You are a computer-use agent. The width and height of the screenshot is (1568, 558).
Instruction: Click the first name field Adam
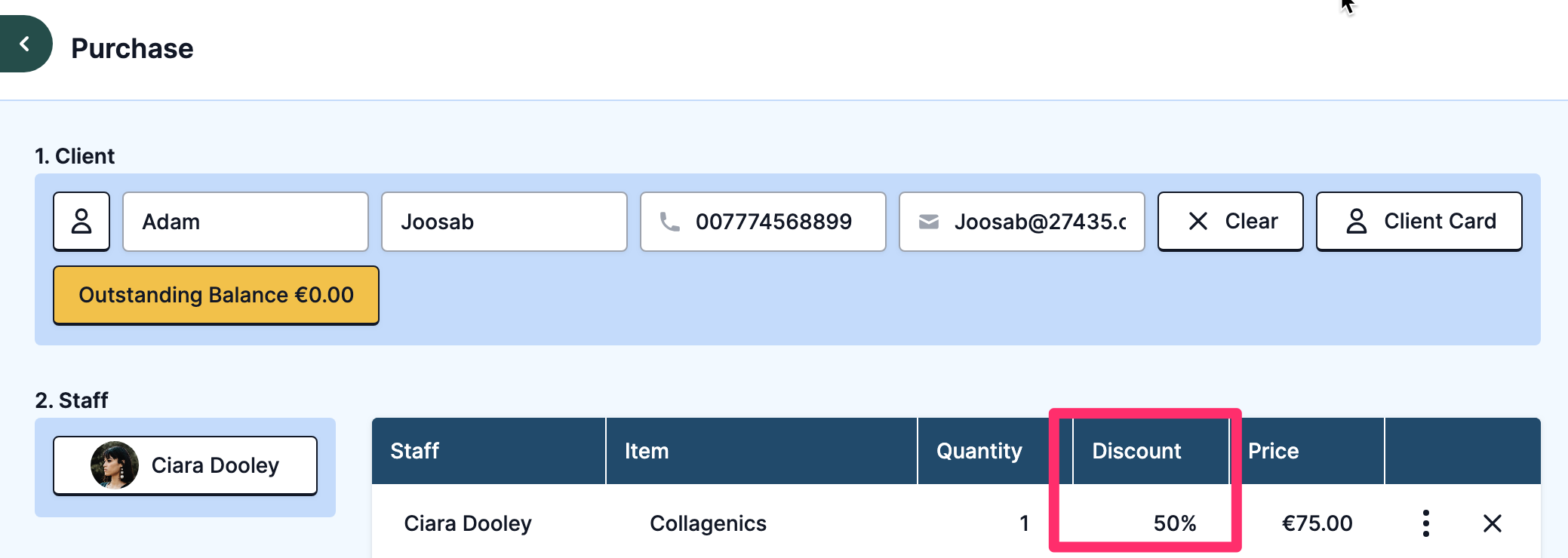point(245,222)
